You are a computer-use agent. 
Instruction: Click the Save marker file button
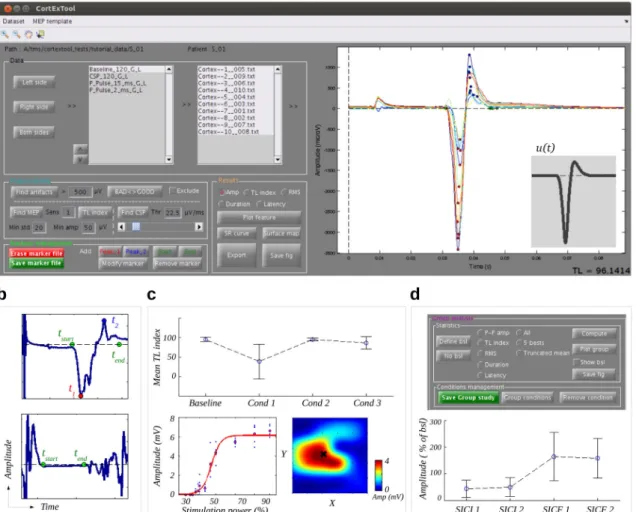tap(36, 263)
